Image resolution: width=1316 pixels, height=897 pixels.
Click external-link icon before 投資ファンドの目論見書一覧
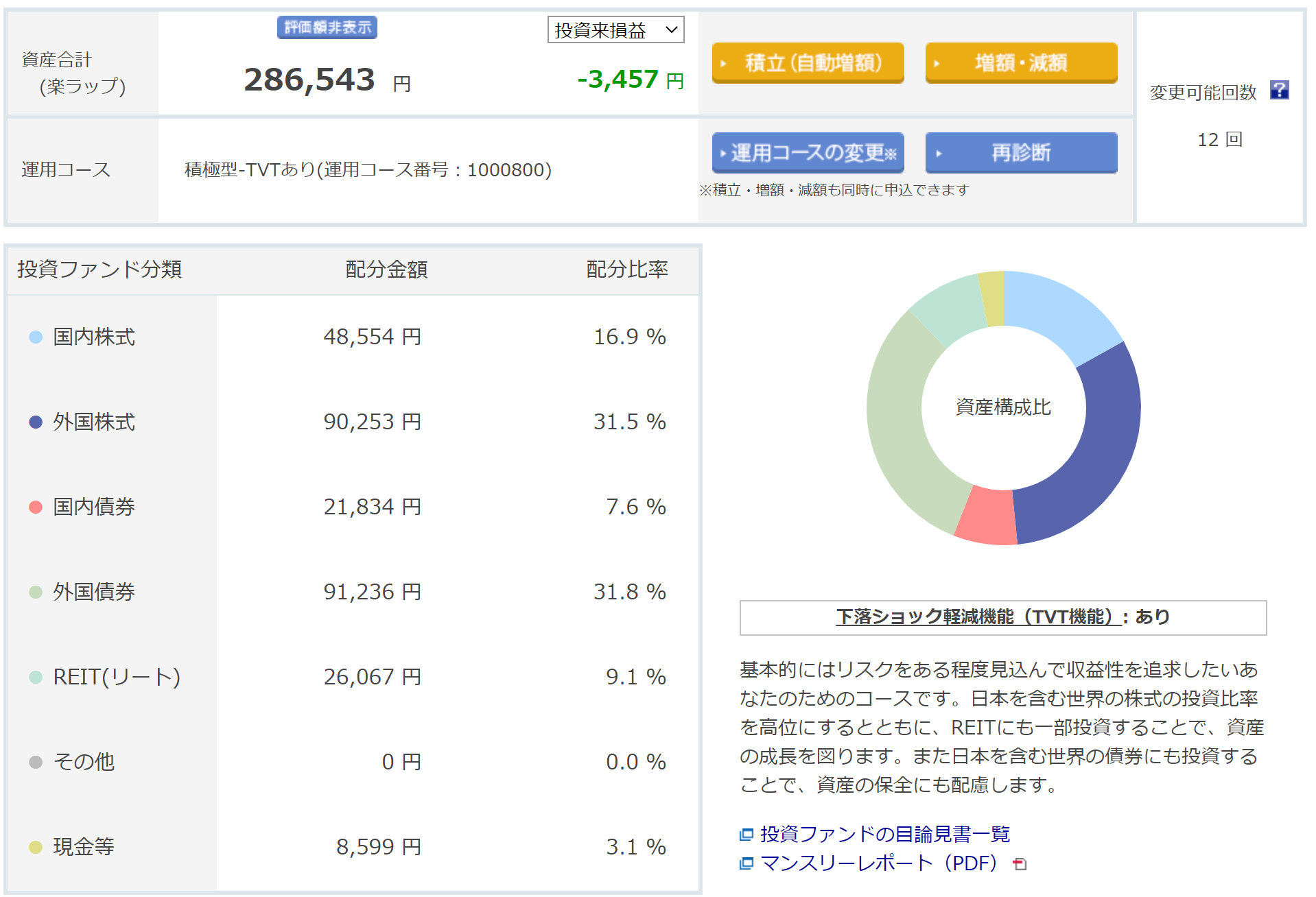click(x=746, y=835)
